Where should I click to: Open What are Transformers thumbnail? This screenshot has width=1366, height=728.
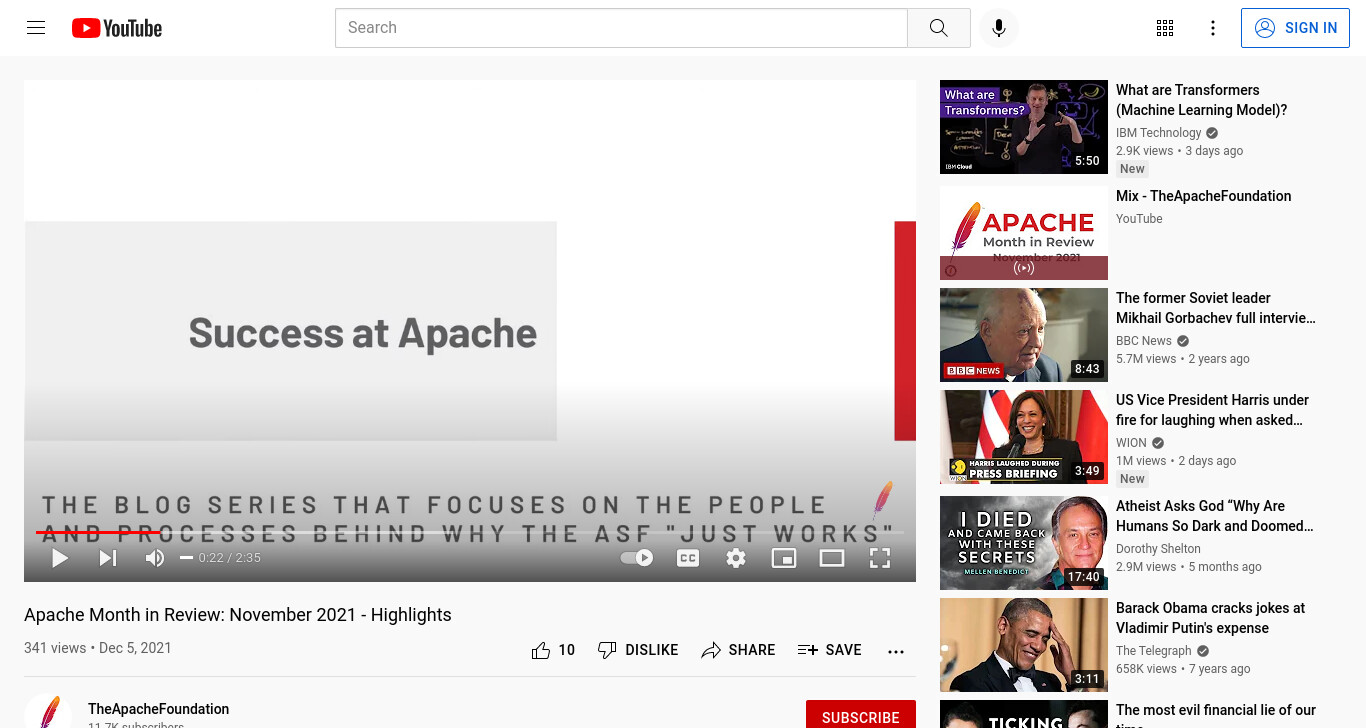(x=1024, y=127)
